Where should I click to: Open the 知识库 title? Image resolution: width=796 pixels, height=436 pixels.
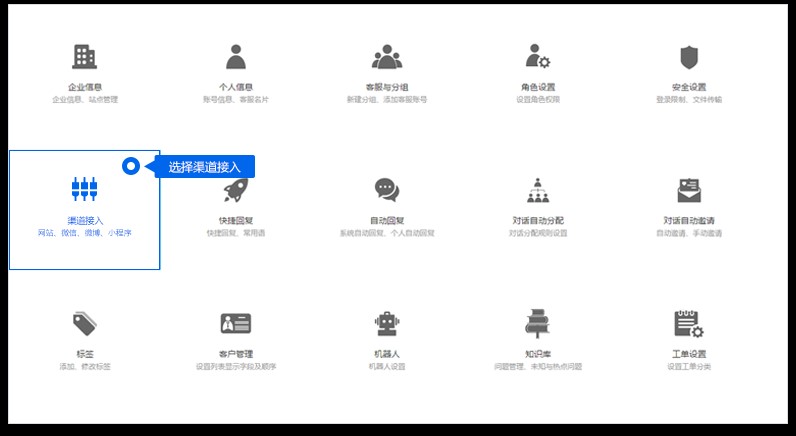click(538, 354)
